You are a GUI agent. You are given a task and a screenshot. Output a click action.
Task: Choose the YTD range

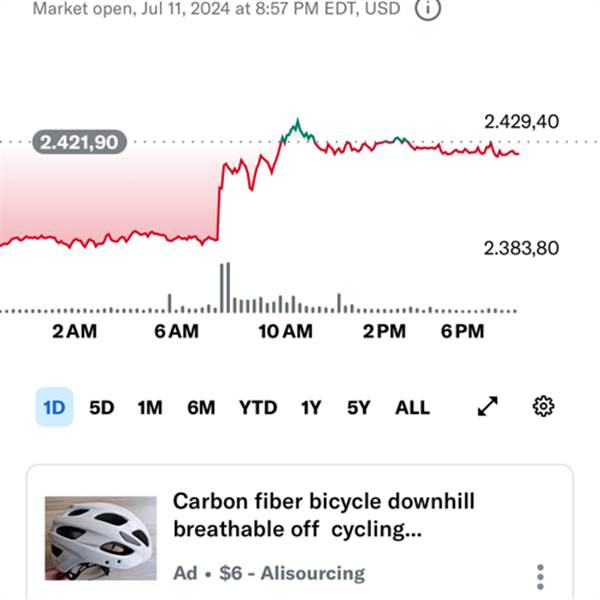click(258, 408)
